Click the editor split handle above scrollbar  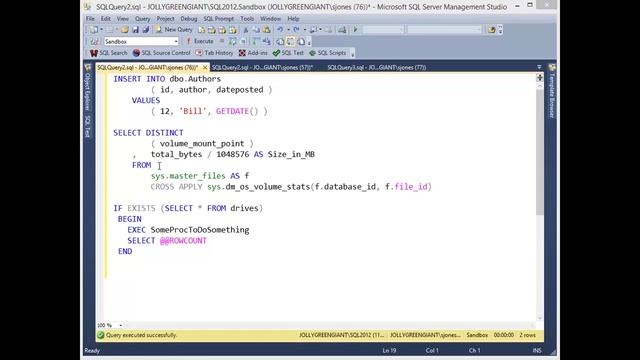tap(540, 77)
